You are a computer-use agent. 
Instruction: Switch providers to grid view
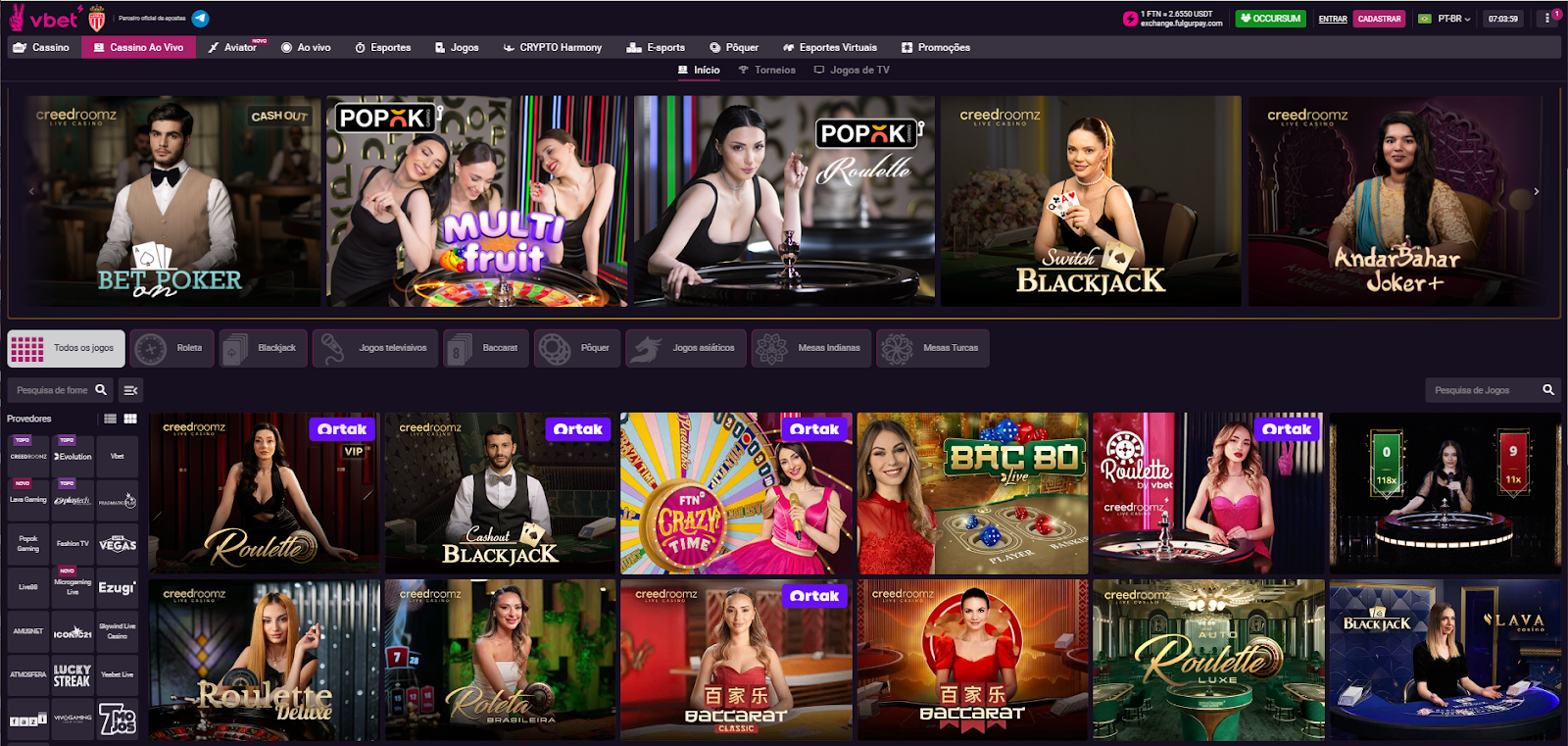130,419
